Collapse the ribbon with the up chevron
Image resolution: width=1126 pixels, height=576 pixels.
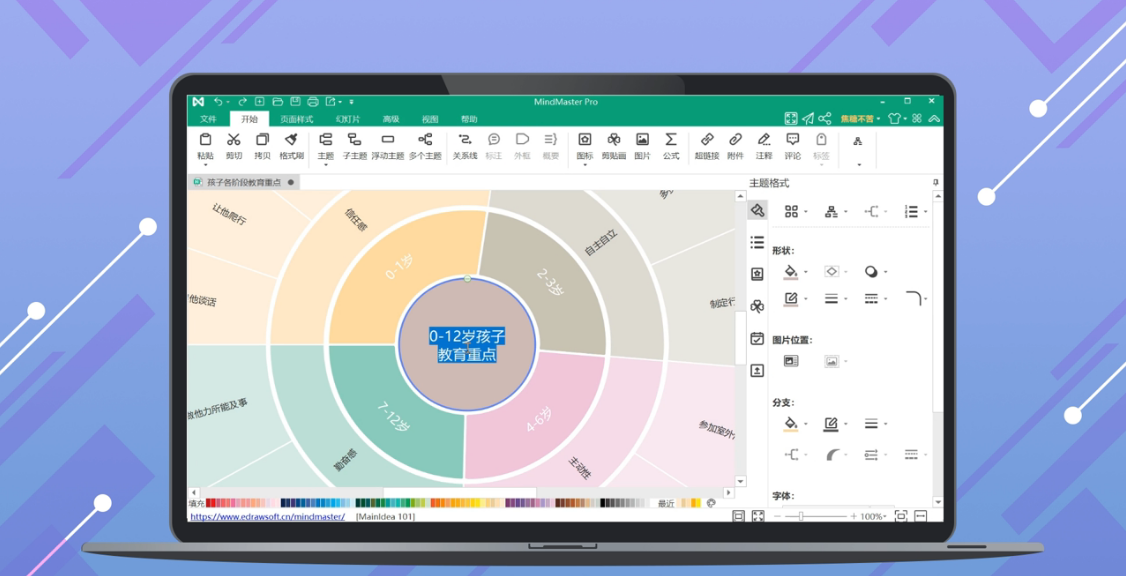click(x=934, y=119)
